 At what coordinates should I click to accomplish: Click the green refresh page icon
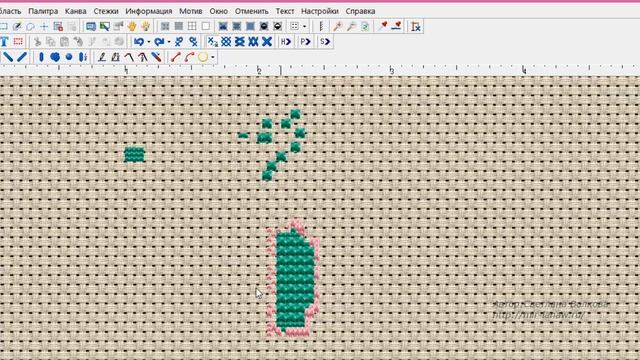(x=365, y=27)
